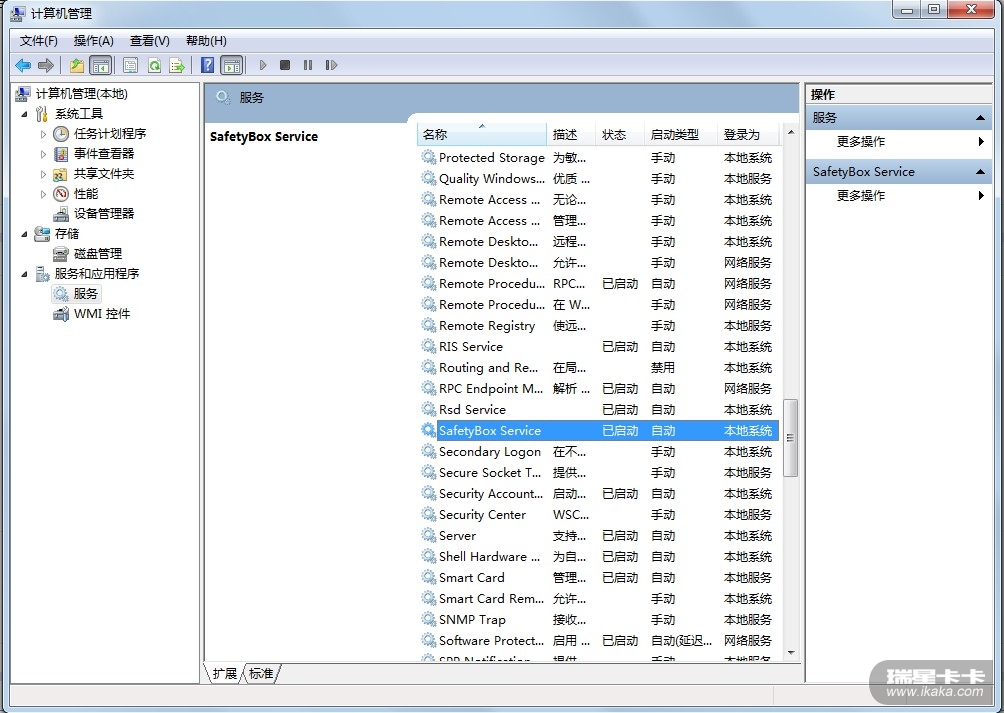Image resolution: width=1004 pixels, height=713 pixels.
Task: Pause the service with the pause icon
Action: tap(308, 65)
